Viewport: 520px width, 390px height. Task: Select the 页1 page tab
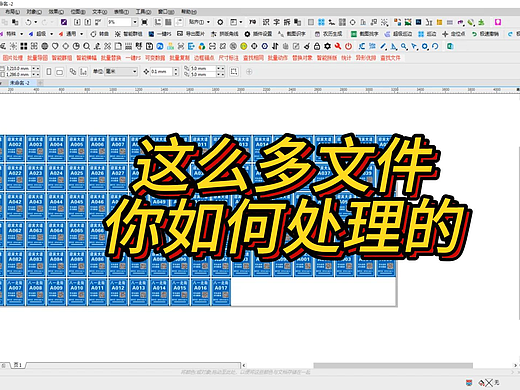18,365
